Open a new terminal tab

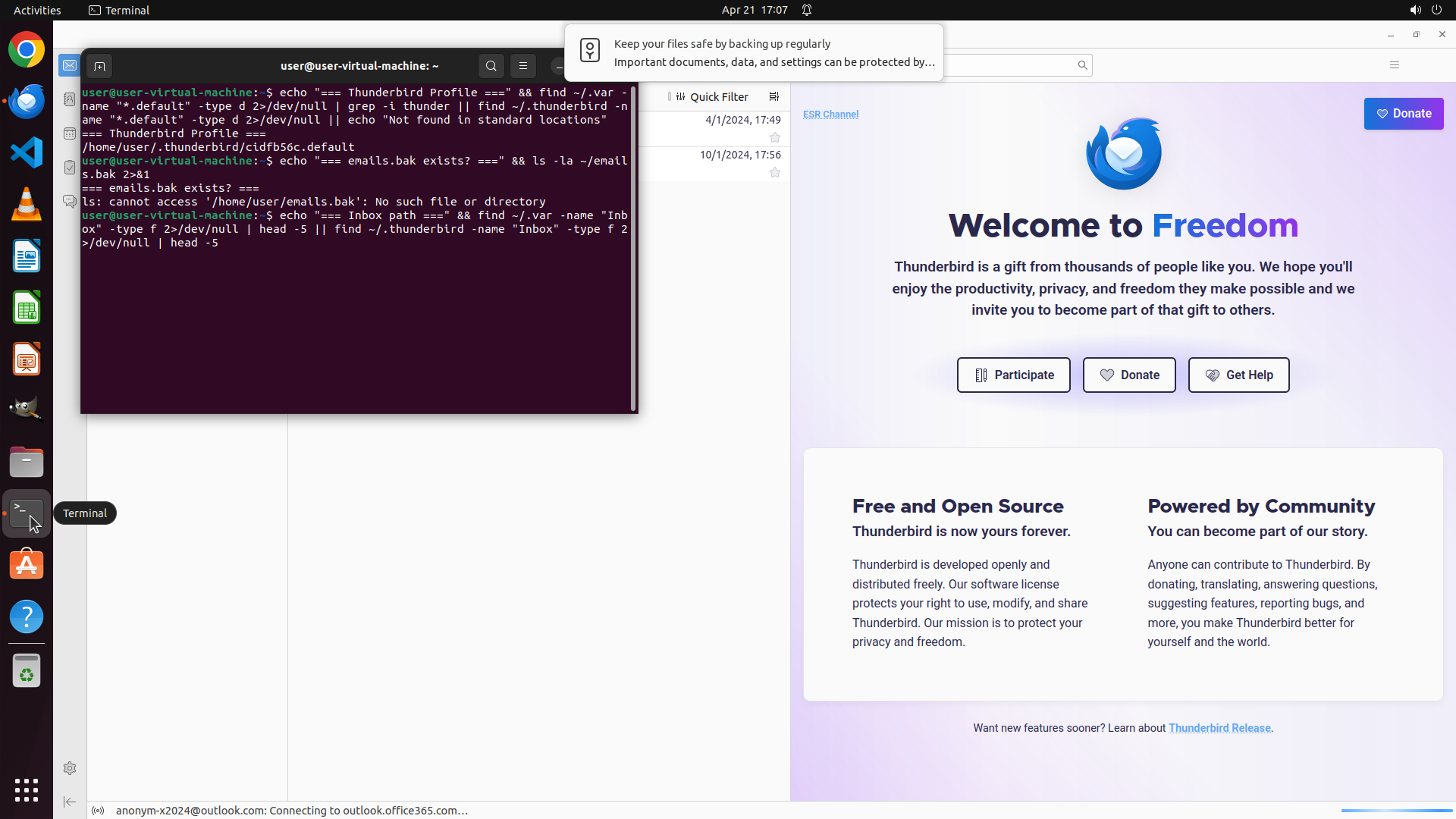pyautogui.click(x=99, y=66)
